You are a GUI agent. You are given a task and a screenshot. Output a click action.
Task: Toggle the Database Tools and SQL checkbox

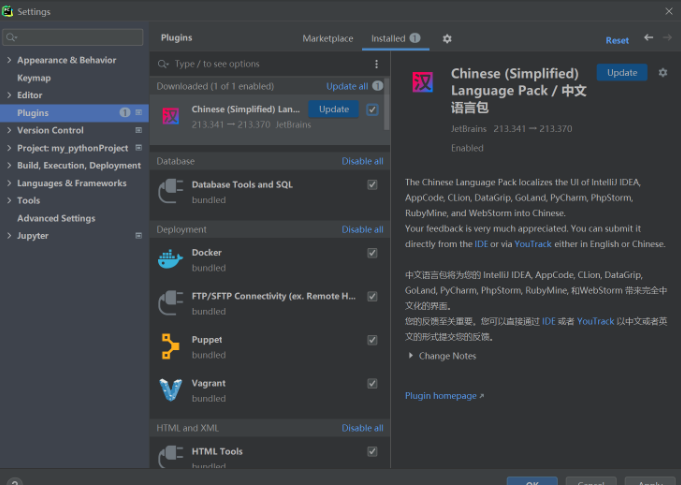tap(372, 185)
